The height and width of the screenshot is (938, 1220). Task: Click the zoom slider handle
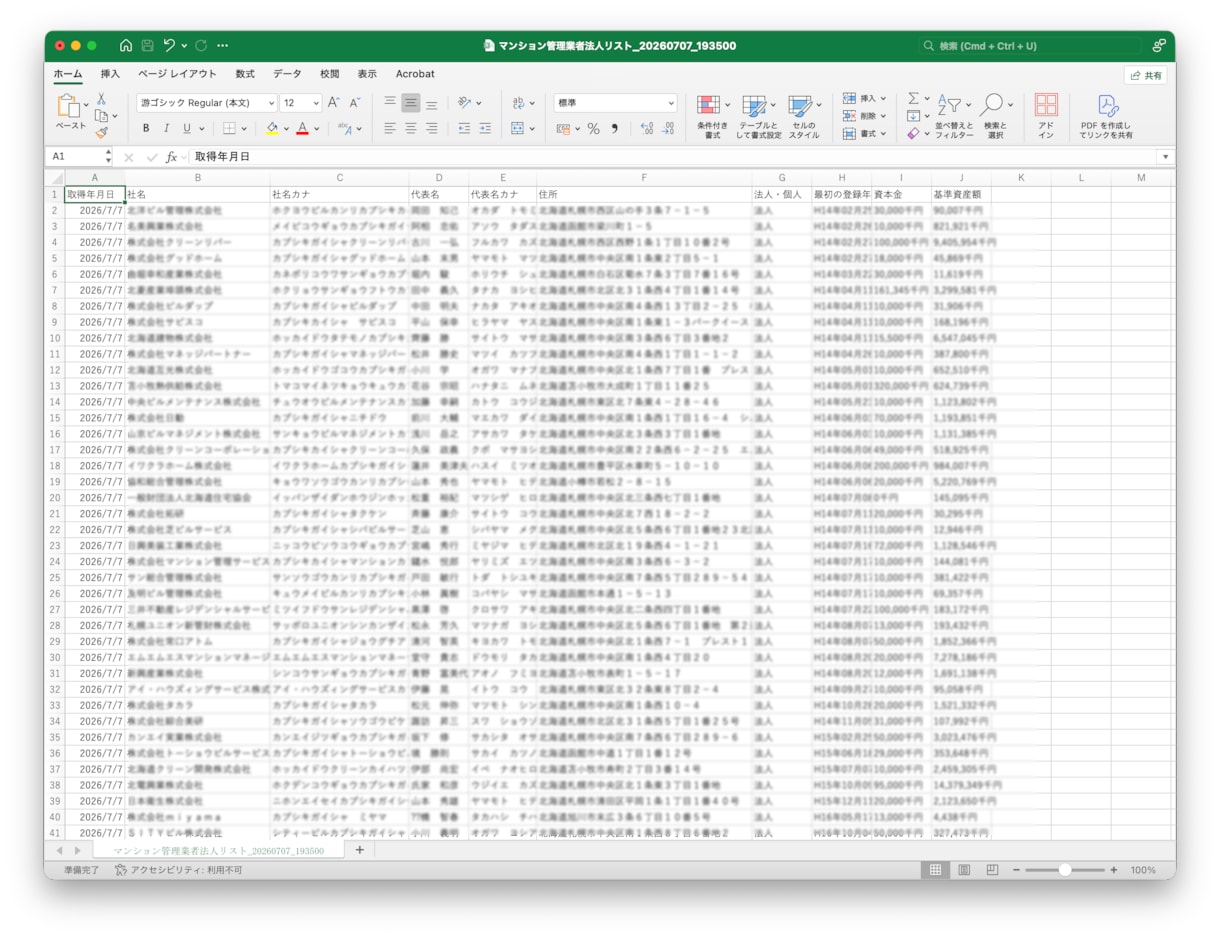(1065, 870)
